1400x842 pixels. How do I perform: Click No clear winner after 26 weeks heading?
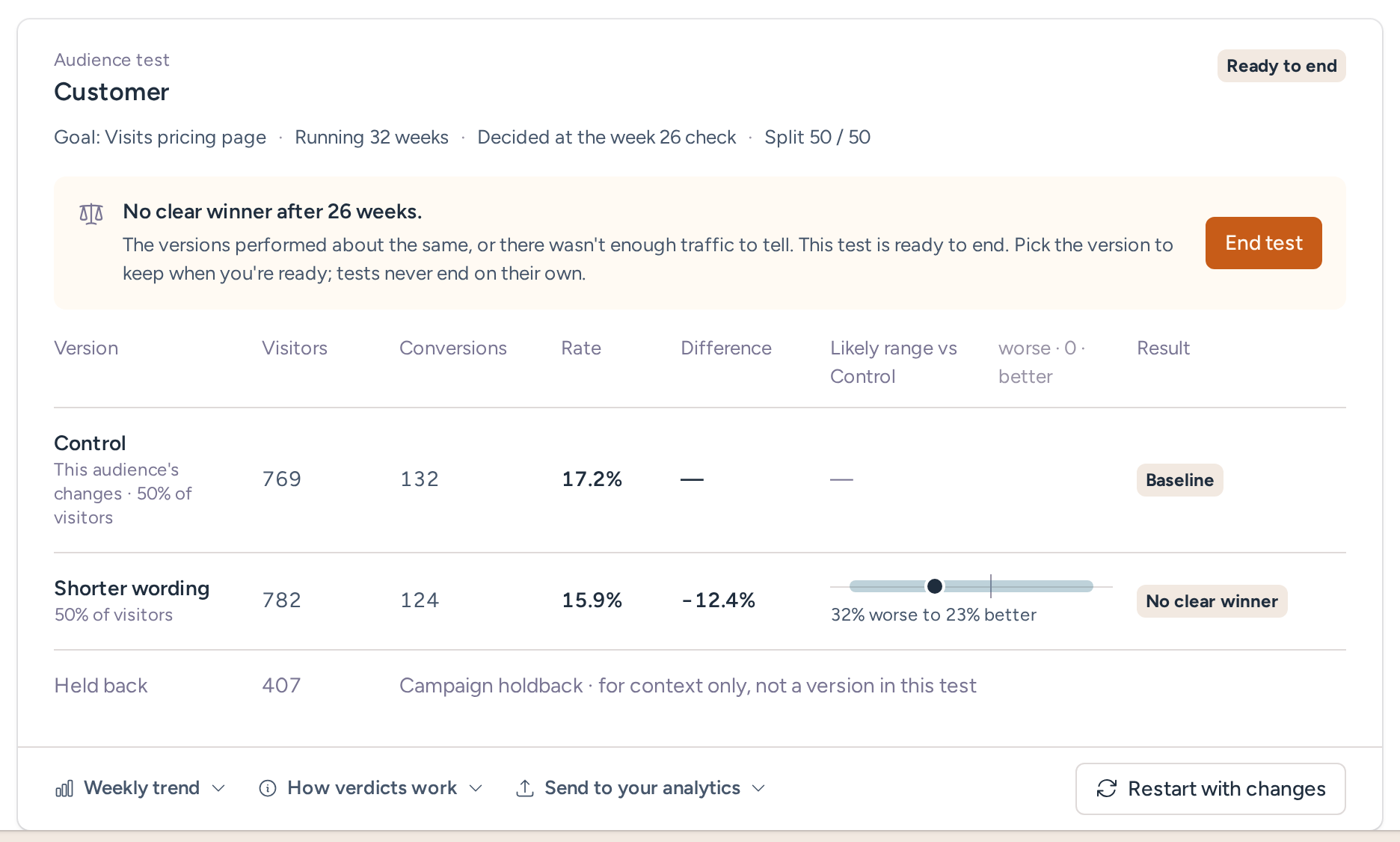tap(272, 212)
